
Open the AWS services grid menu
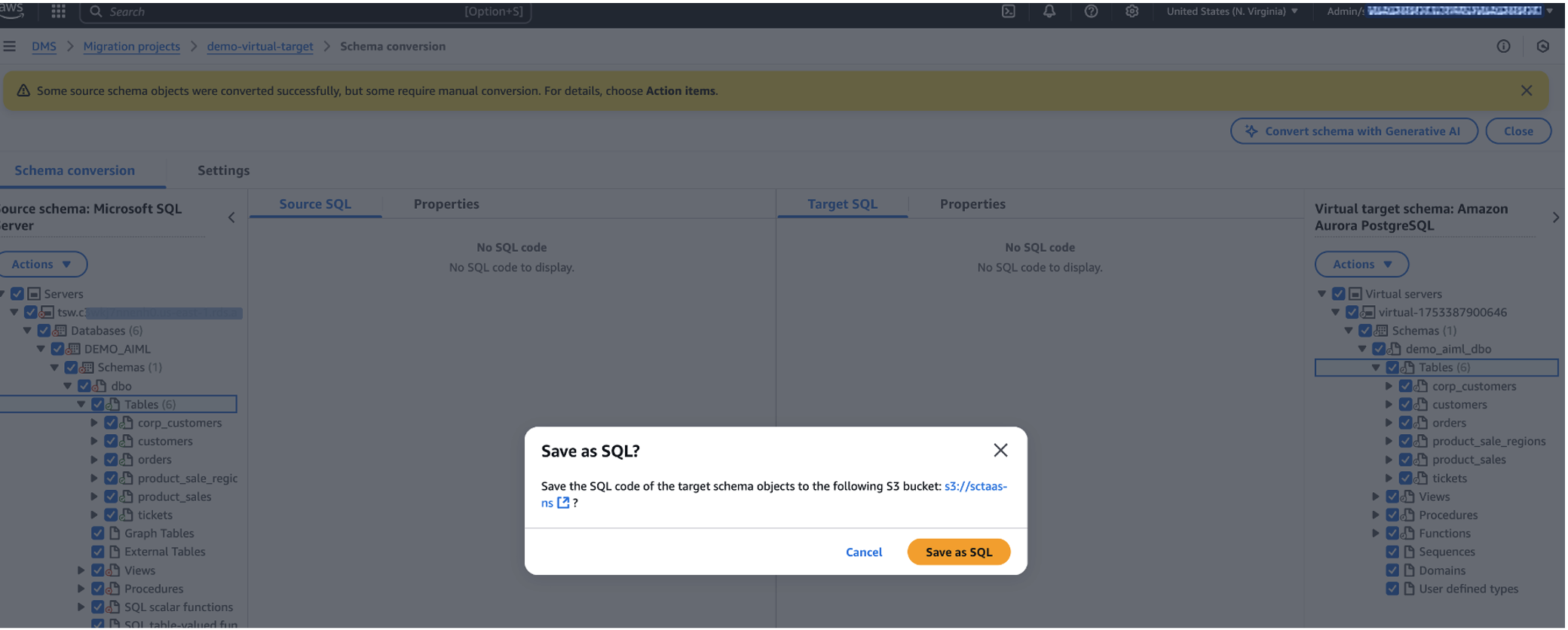(x=58, y=11)
